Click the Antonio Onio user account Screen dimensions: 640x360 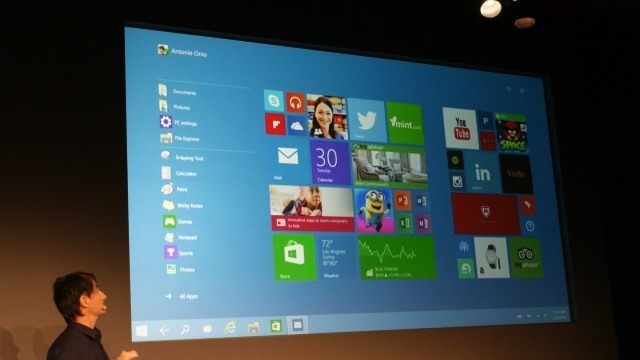coord(182,51)
